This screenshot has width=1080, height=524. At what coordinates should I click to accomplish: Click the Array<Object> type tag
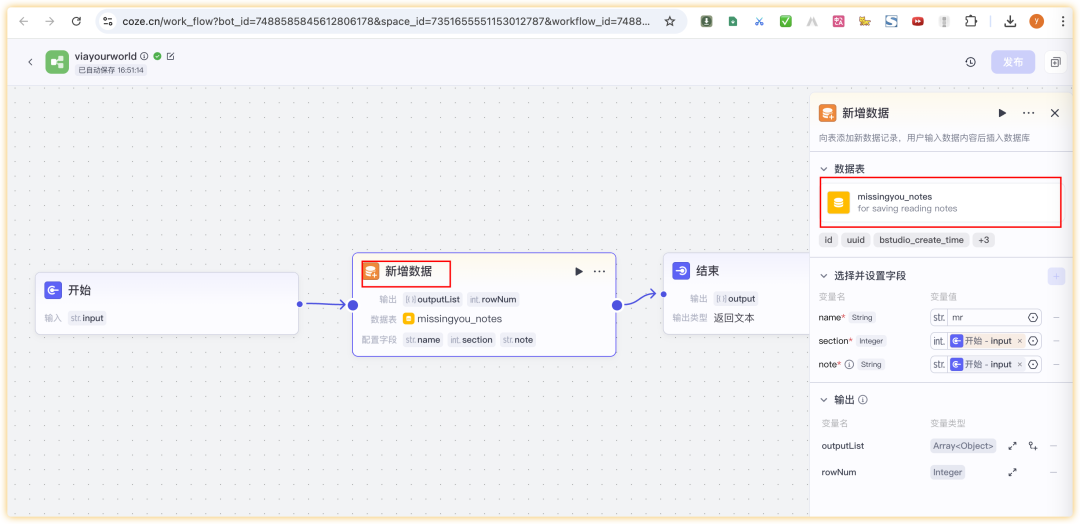[963, 446]
